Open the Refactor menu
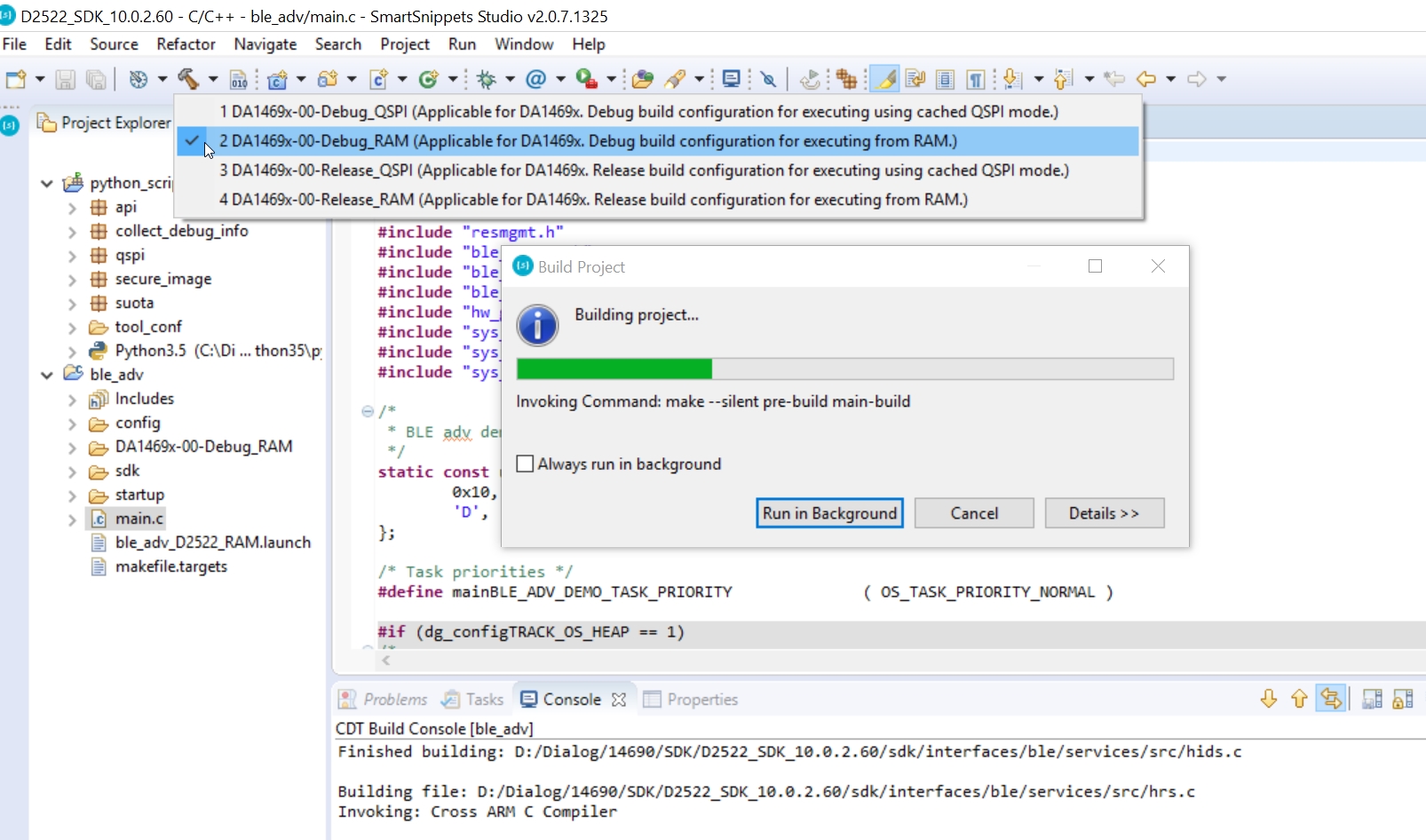This screenshot has height=840, width=1426. (x=186, y=44)
